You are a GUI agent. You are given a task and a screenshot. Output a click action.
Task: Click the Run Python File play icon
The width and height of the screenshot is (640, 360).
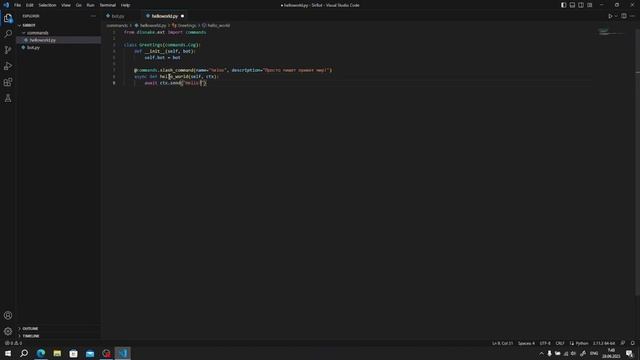click(x=610, y=16)
